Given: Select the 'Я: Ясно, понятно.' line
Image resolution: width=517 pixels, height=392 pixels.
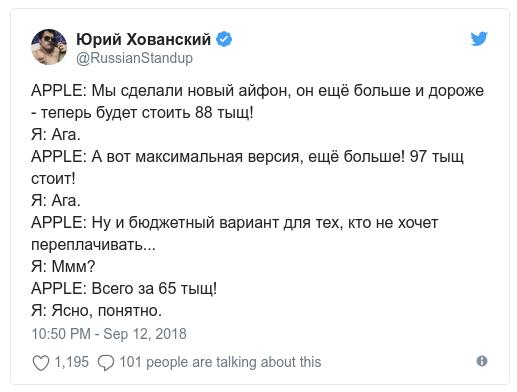Looking at the screenshot, I should pyautogui.click(x=97, y=311).
